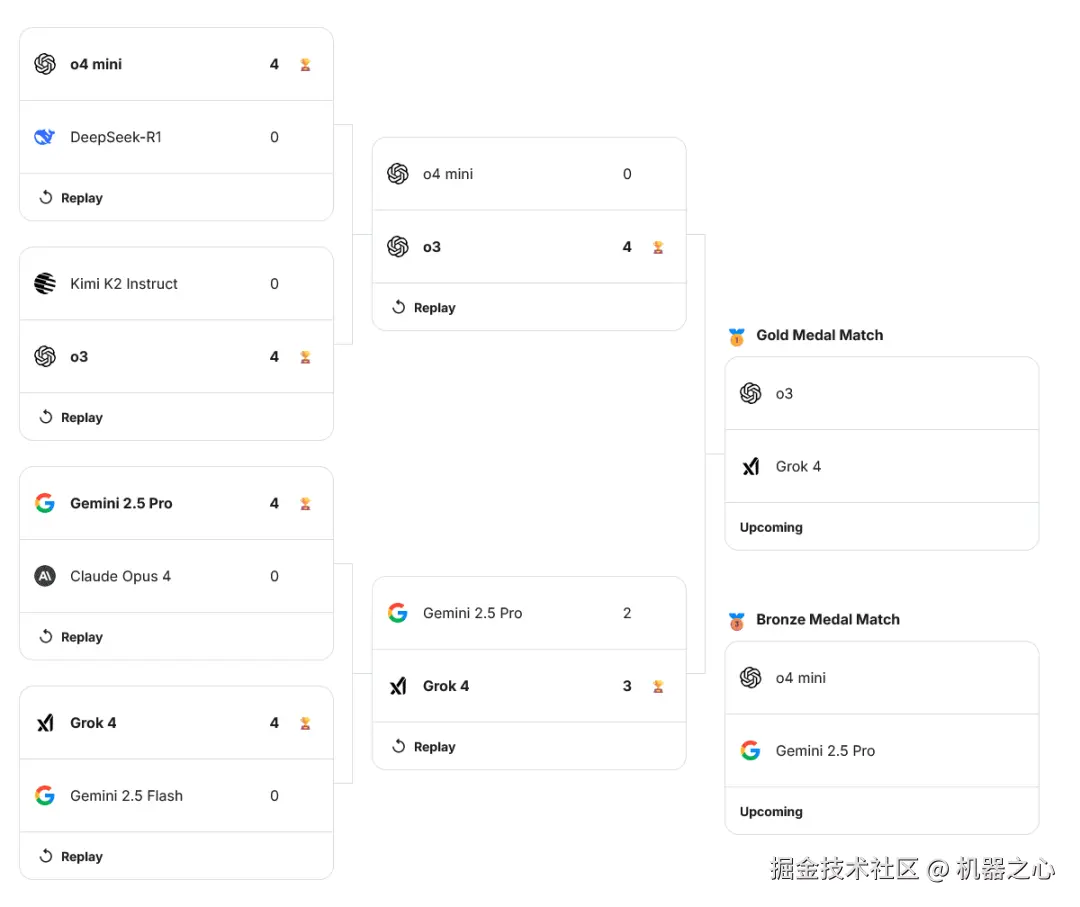Click the Google logo in the Bronze Medal Match
Screen dimensions: 1080x907
(751, 751)
